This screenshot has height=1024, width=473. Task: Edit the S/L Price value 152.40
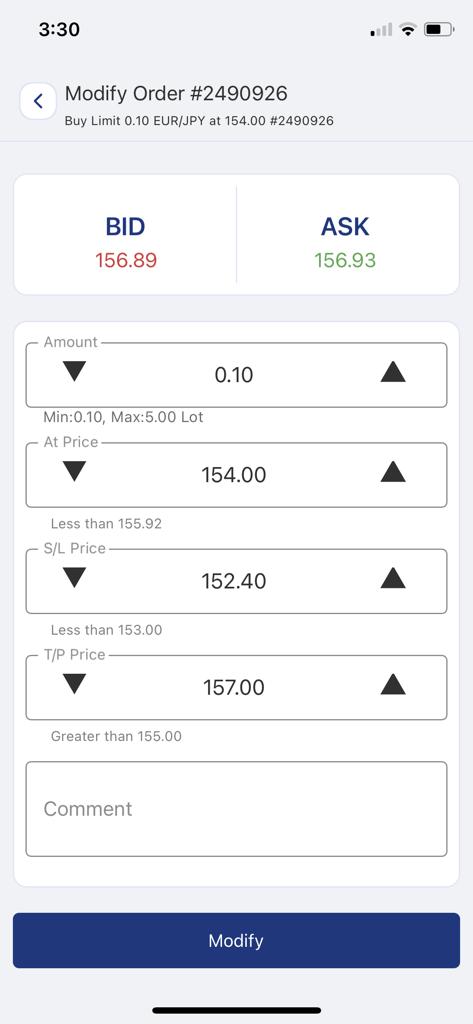point(234,581)
